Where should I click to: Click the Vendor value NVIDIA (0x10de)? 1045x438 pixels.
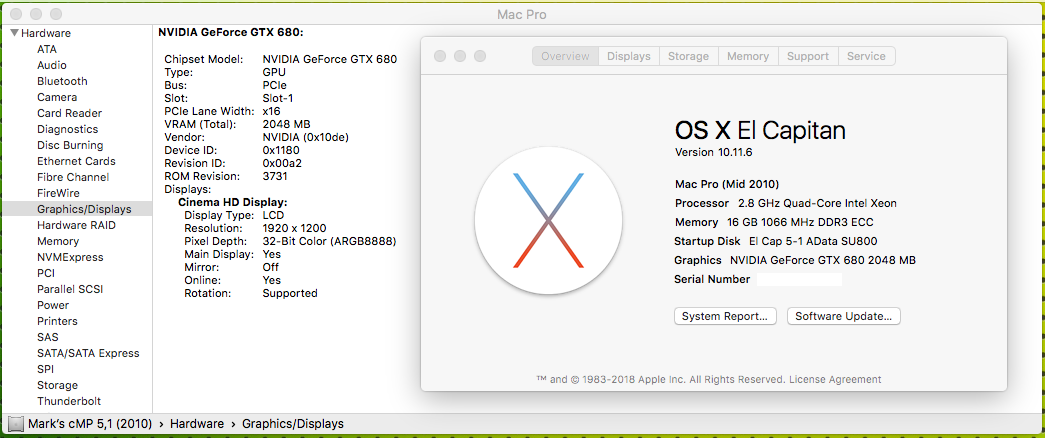(x=306, y=137)
